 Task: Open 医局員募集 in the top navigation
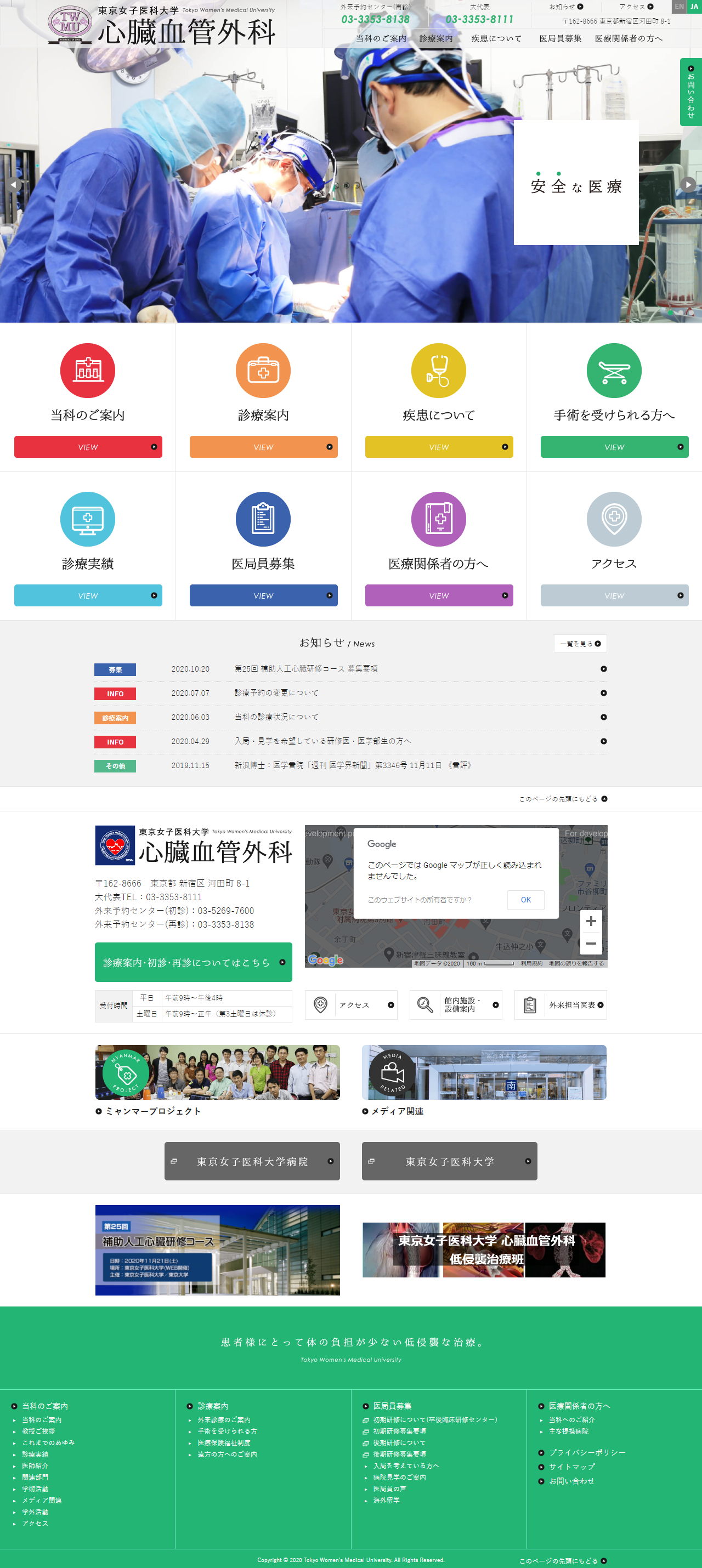(x=560, y=38)
